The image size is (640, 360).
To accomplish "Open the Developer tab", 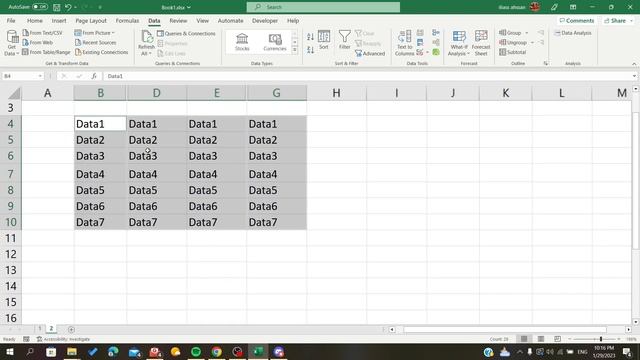I will pyautogui.click(x=265, y=20).
